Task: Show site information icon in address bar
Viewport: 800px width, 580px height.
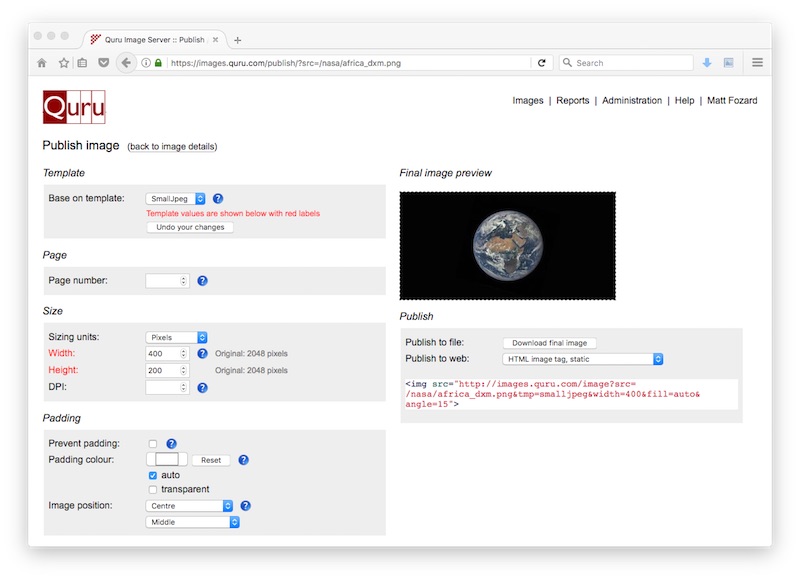Action: 146,63
